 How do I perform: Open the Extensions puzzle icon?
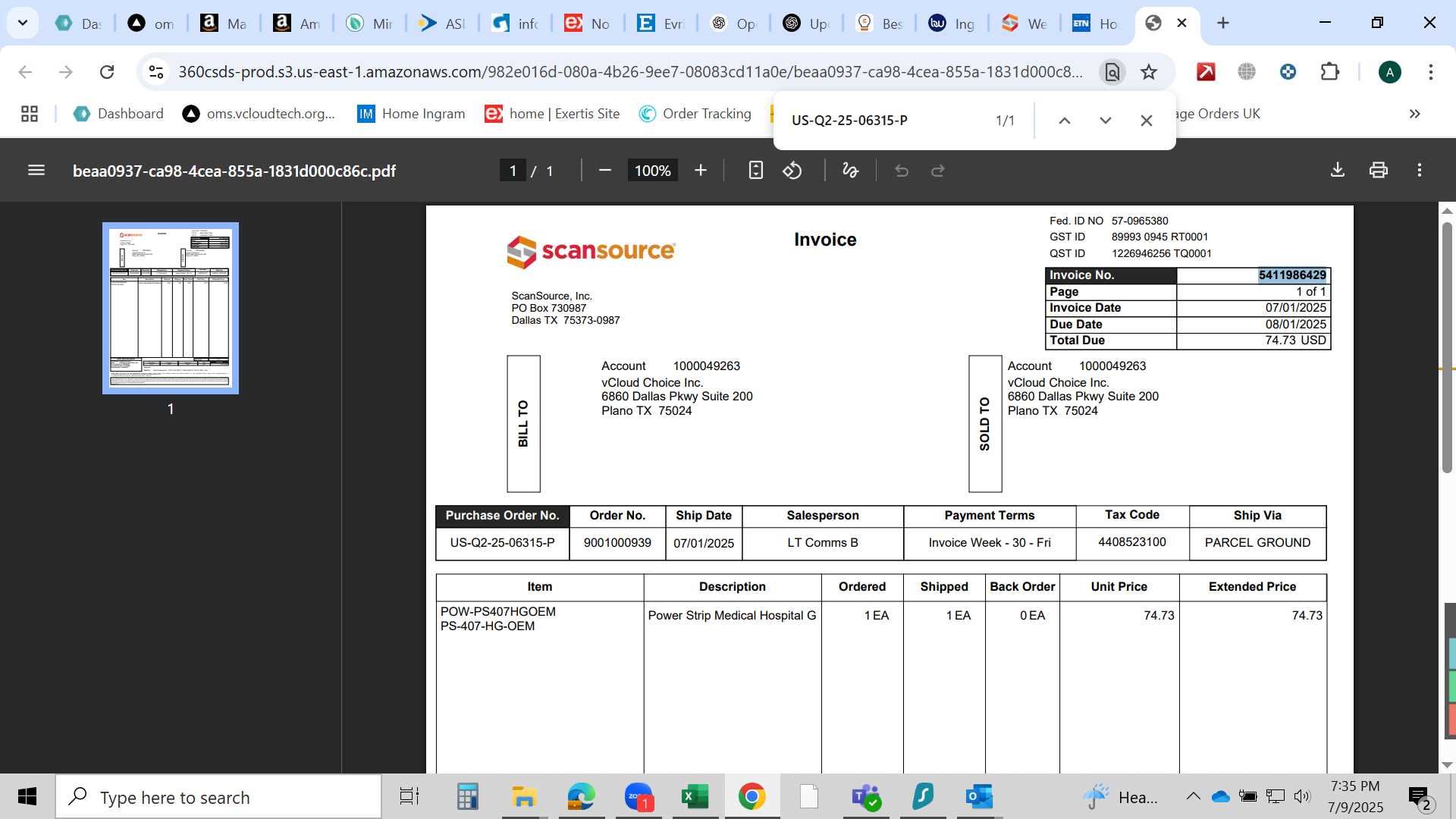coord(1330,72)
